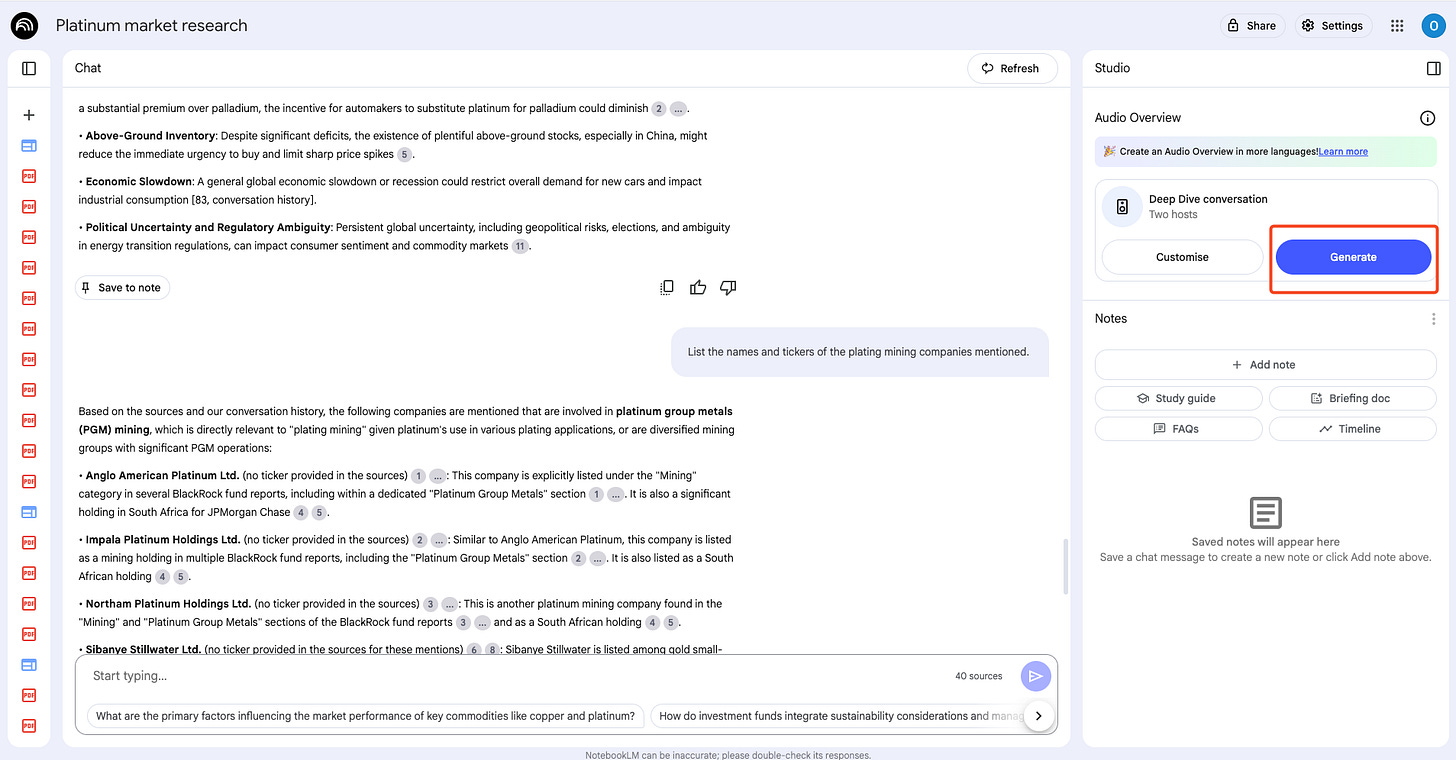Generate a Timeline note
The width and height of the screenshot is (1456, 760).
(x=1352, y=429)
